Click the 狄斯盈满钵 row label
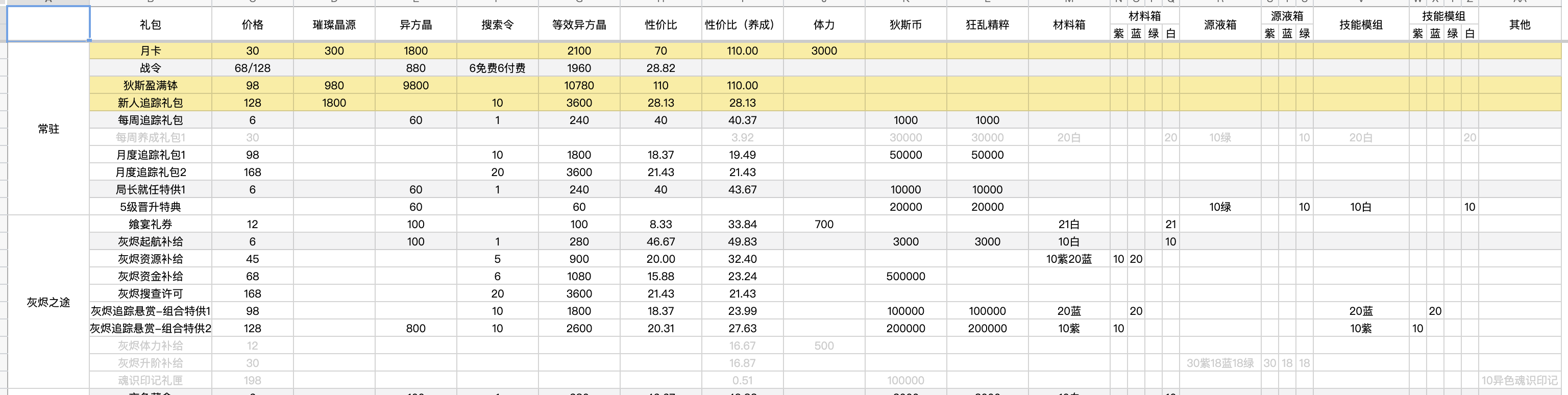 tap(151, 85)
